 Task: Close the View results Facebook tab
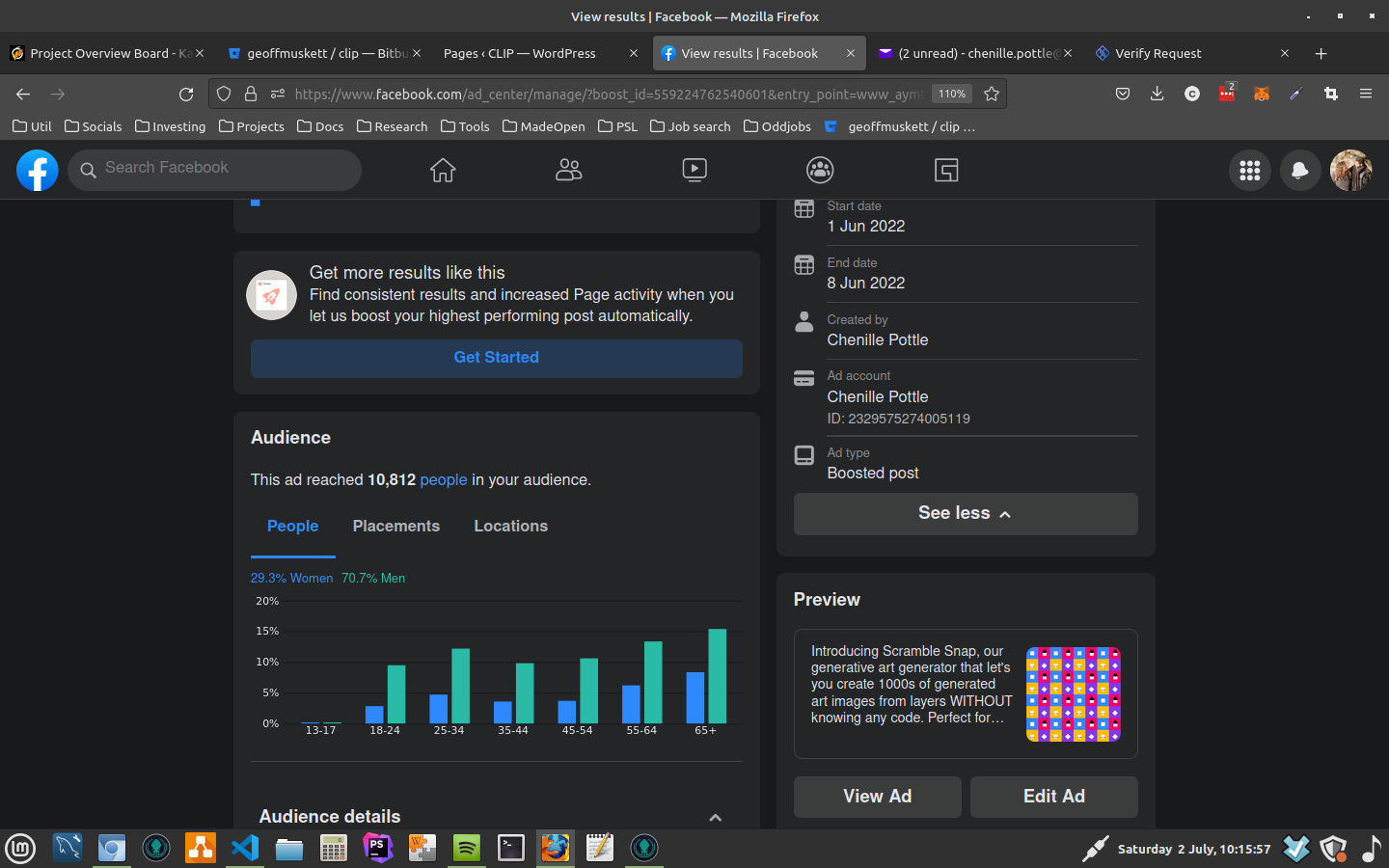tap(851, 53)
